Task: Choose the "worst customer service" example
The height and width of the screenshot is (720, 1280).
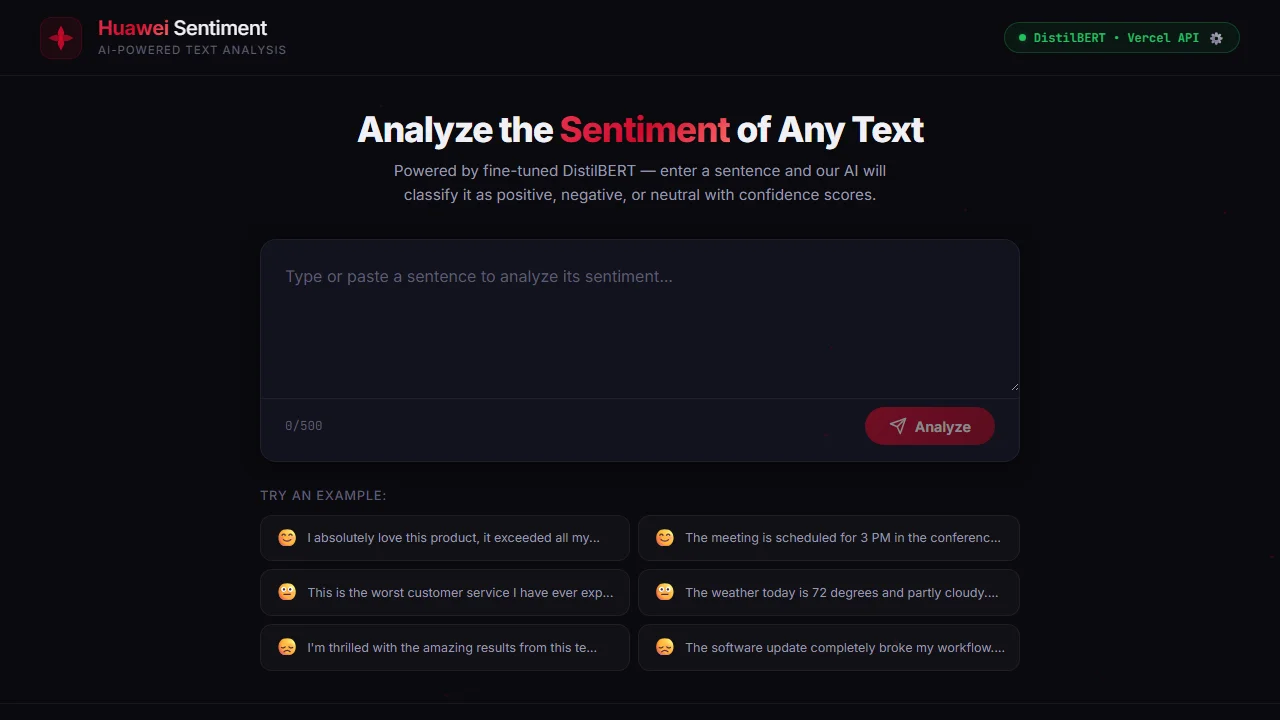Action: tap(445, 593)
